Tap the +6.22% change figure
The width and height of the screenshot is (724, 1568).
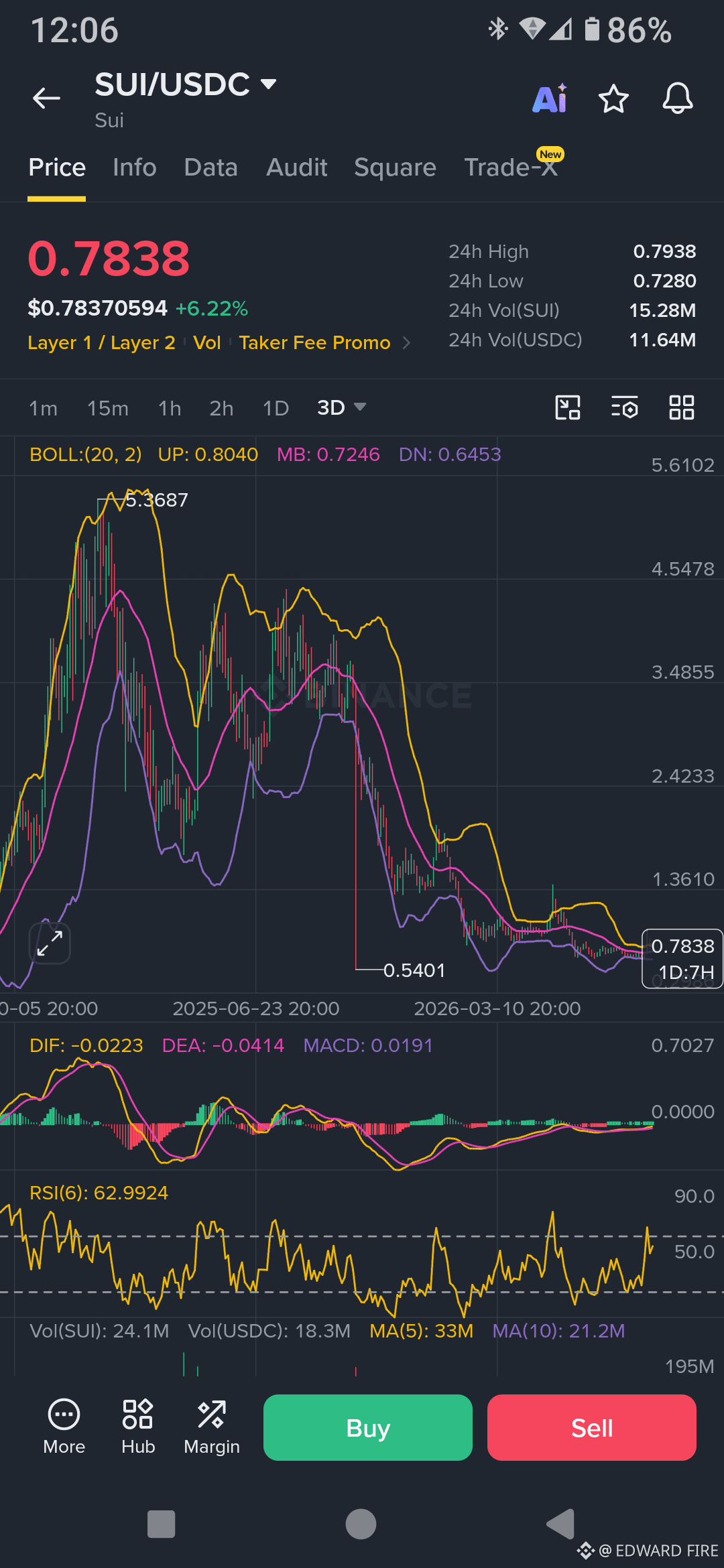point(212,309)
